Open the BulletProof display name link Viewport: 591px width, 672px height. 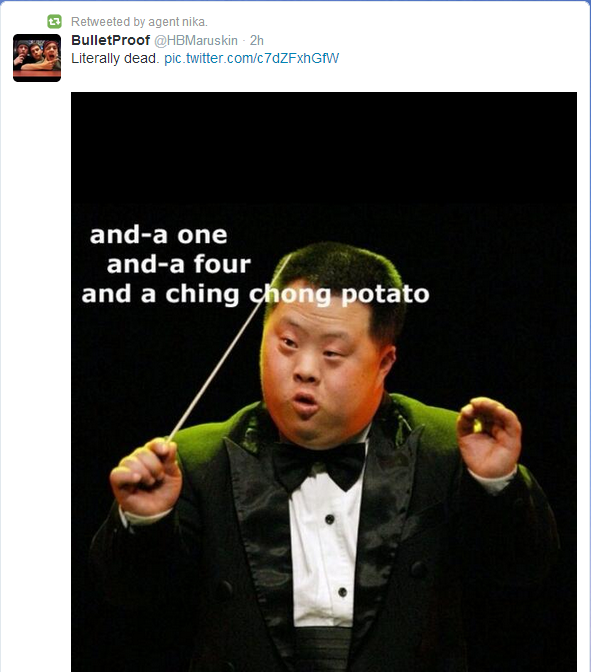coord(110,40)
